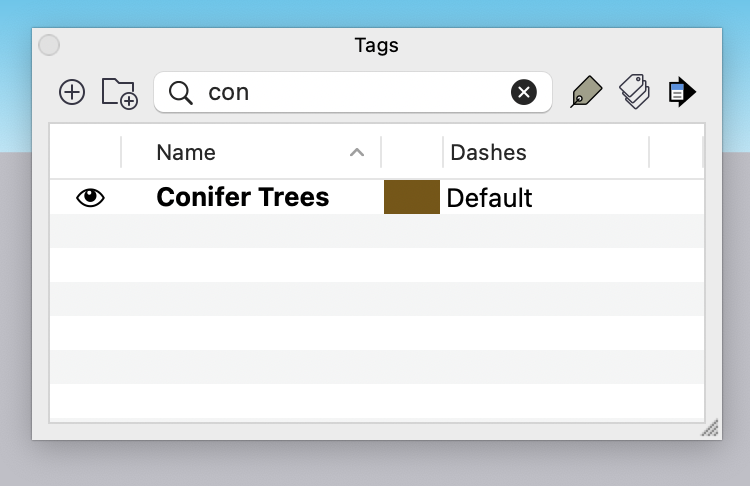Screen dimensions: 750x486
Task: Select the Tag tool icon
Action: 586,91
